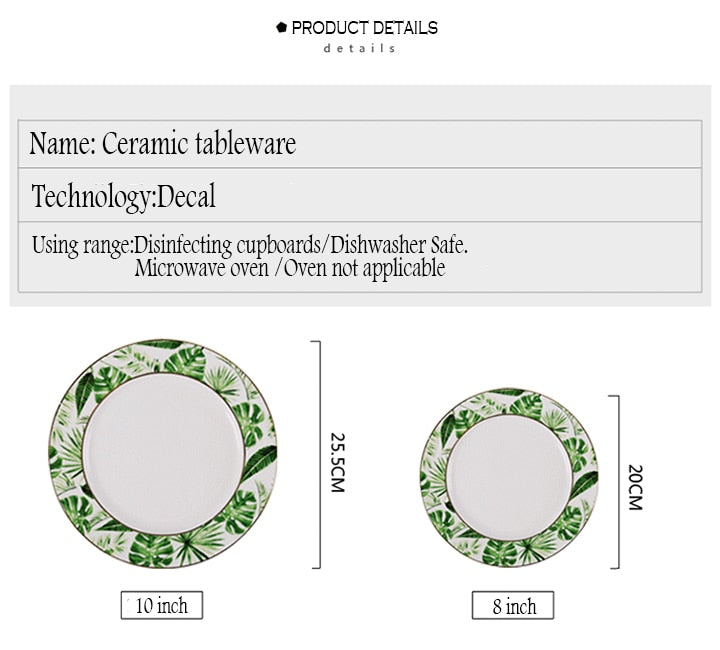
Task: Click the word 'Decal' in technology row
Action: [x=186, y=196]
